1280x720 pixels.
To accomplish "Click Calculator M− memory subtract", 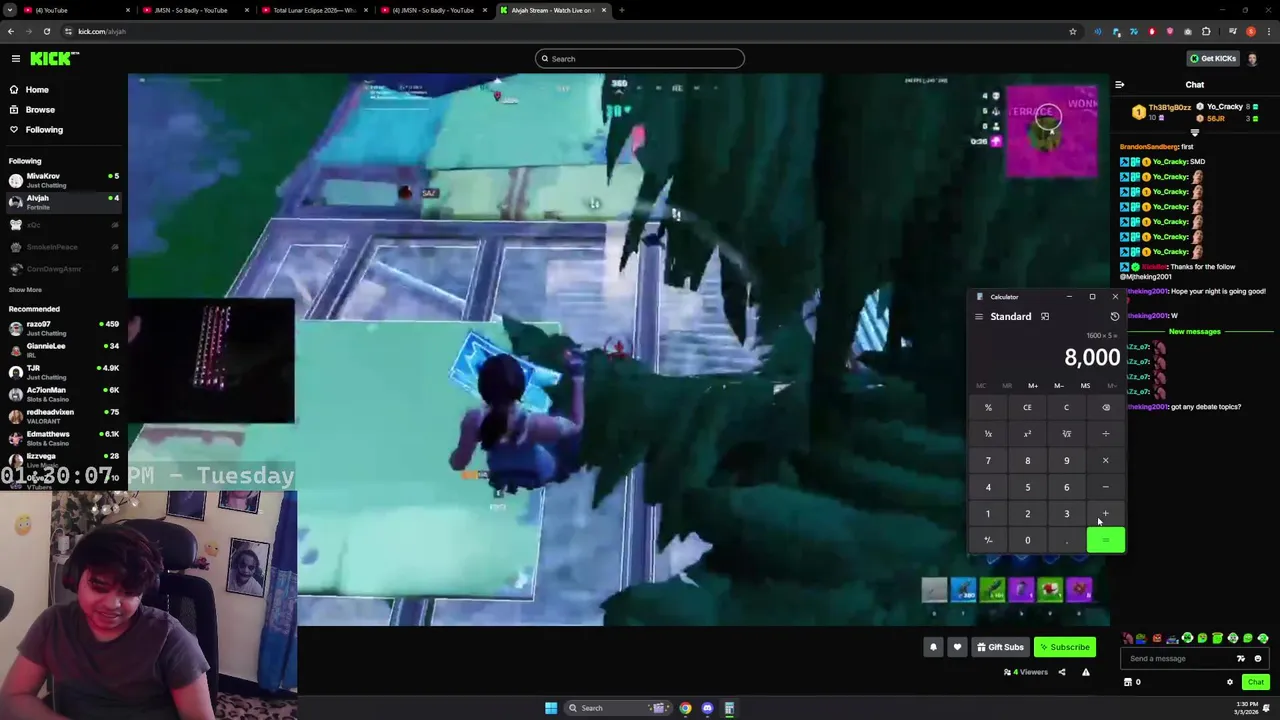I will 1059,386.
